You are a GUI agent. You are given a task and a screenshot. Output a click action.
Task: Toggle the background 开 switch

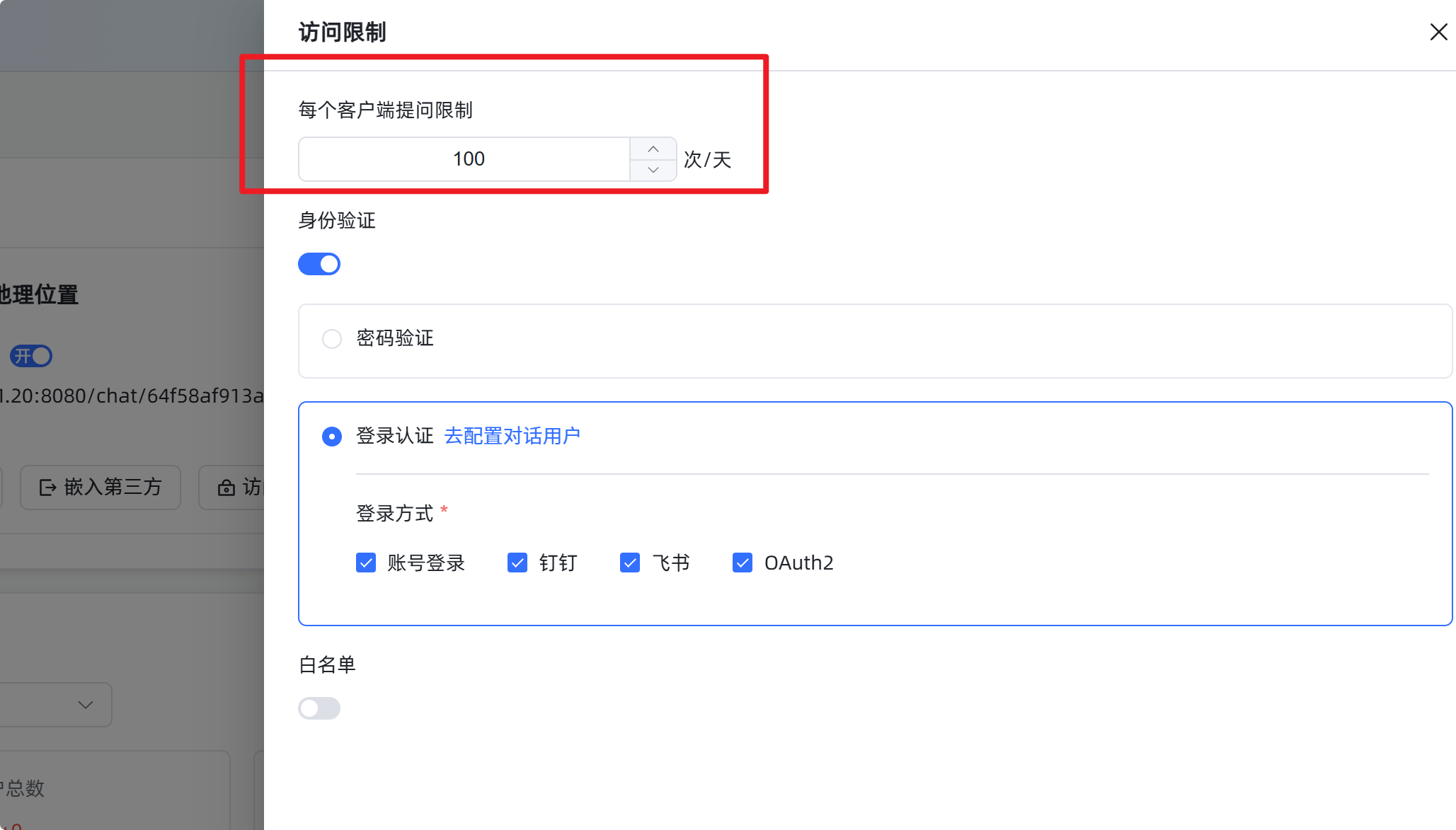click(x=31, y=356)
